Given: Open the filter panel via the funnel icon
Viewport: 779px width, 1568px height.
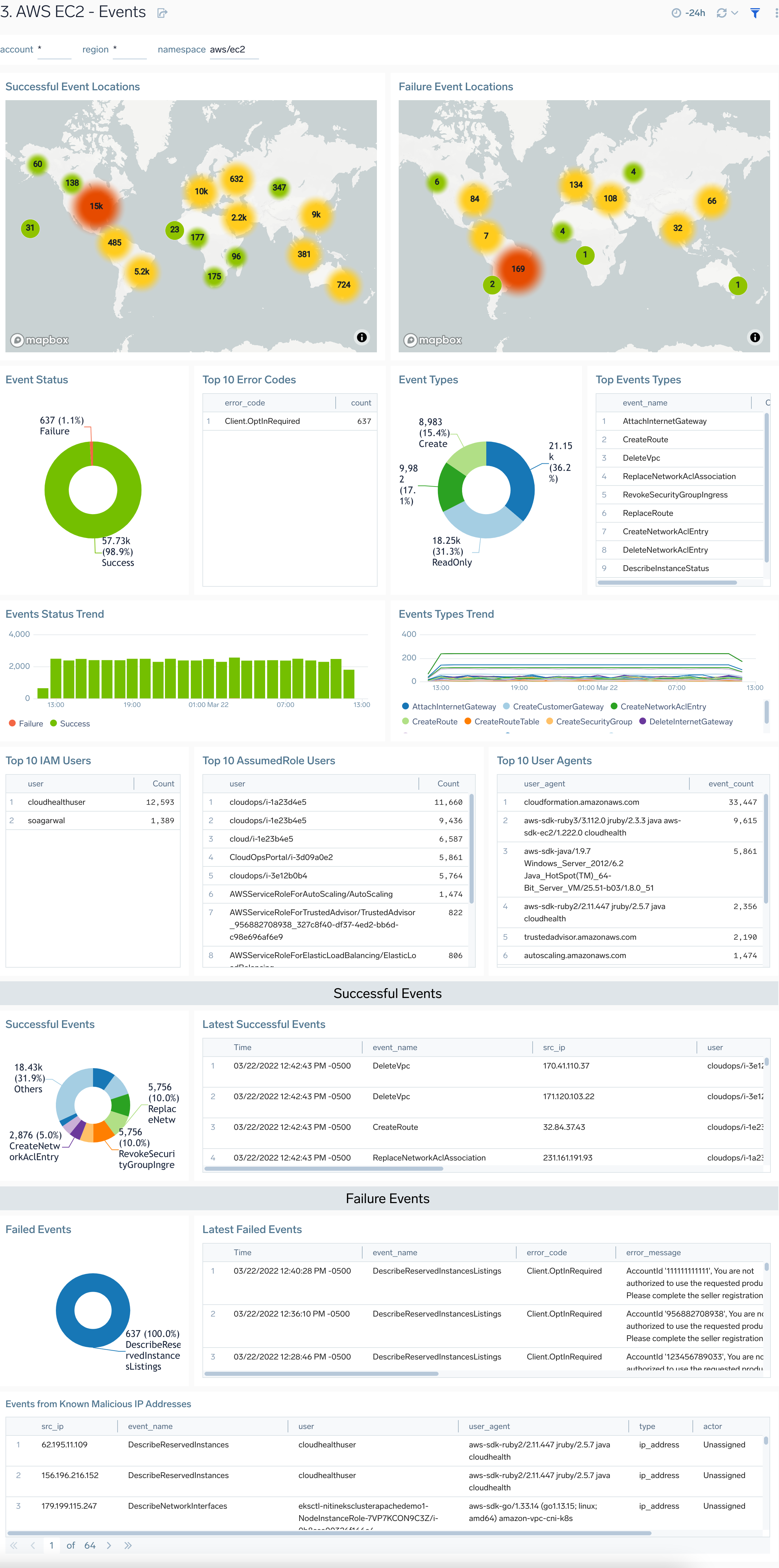Looking at the screenshot, I should click(x=755, y=13).
